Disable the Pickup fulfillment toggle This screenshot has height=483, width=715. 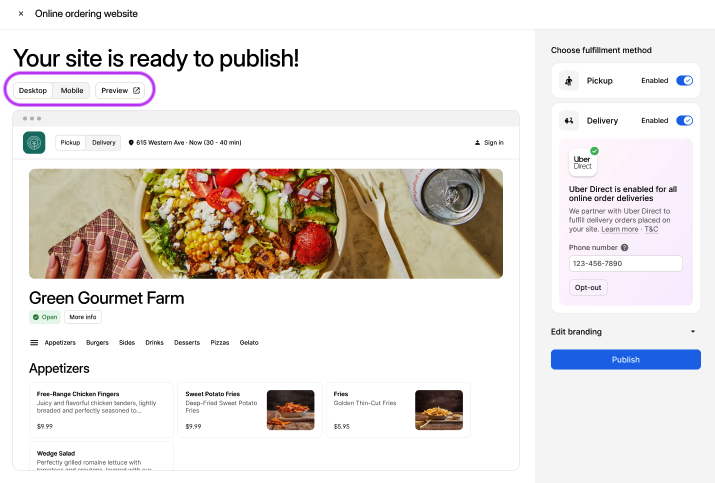click(x=684, y=80)
